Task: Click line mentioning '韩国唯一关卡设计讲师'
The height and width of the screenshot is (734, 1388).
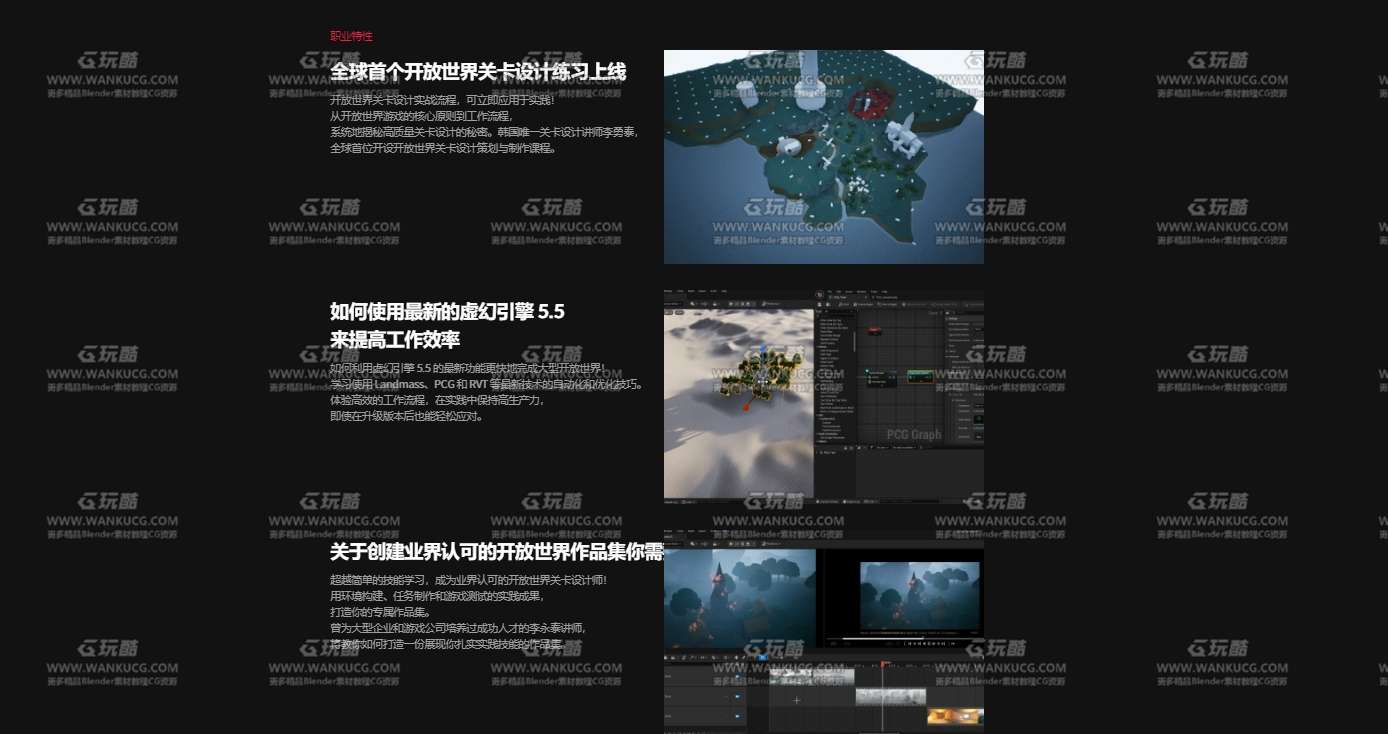Action: tap(484, 132)
